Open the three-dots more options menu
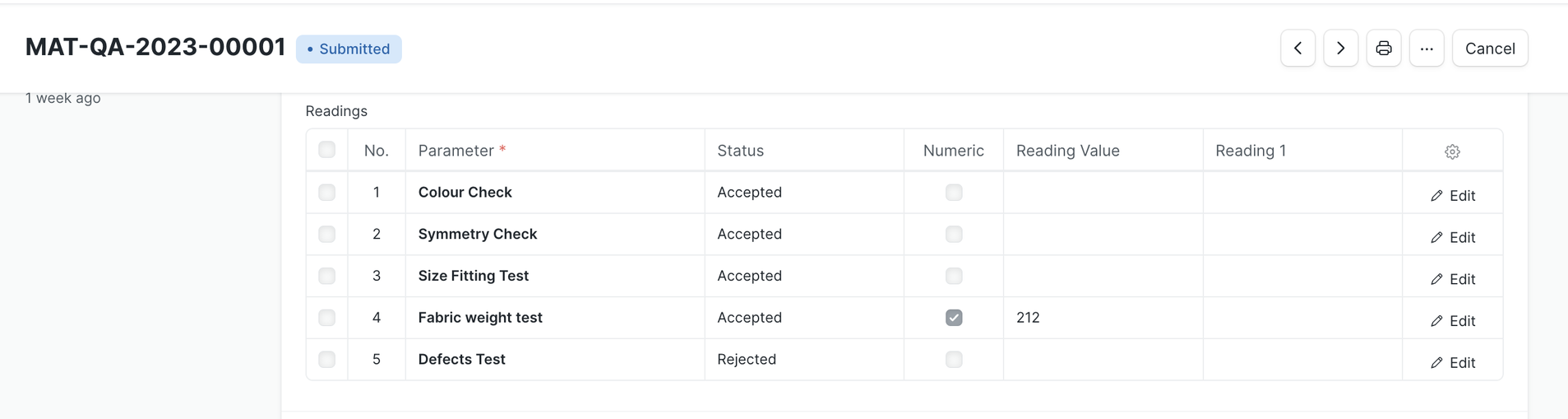Screen dimensions: 1568x419 1427,49
